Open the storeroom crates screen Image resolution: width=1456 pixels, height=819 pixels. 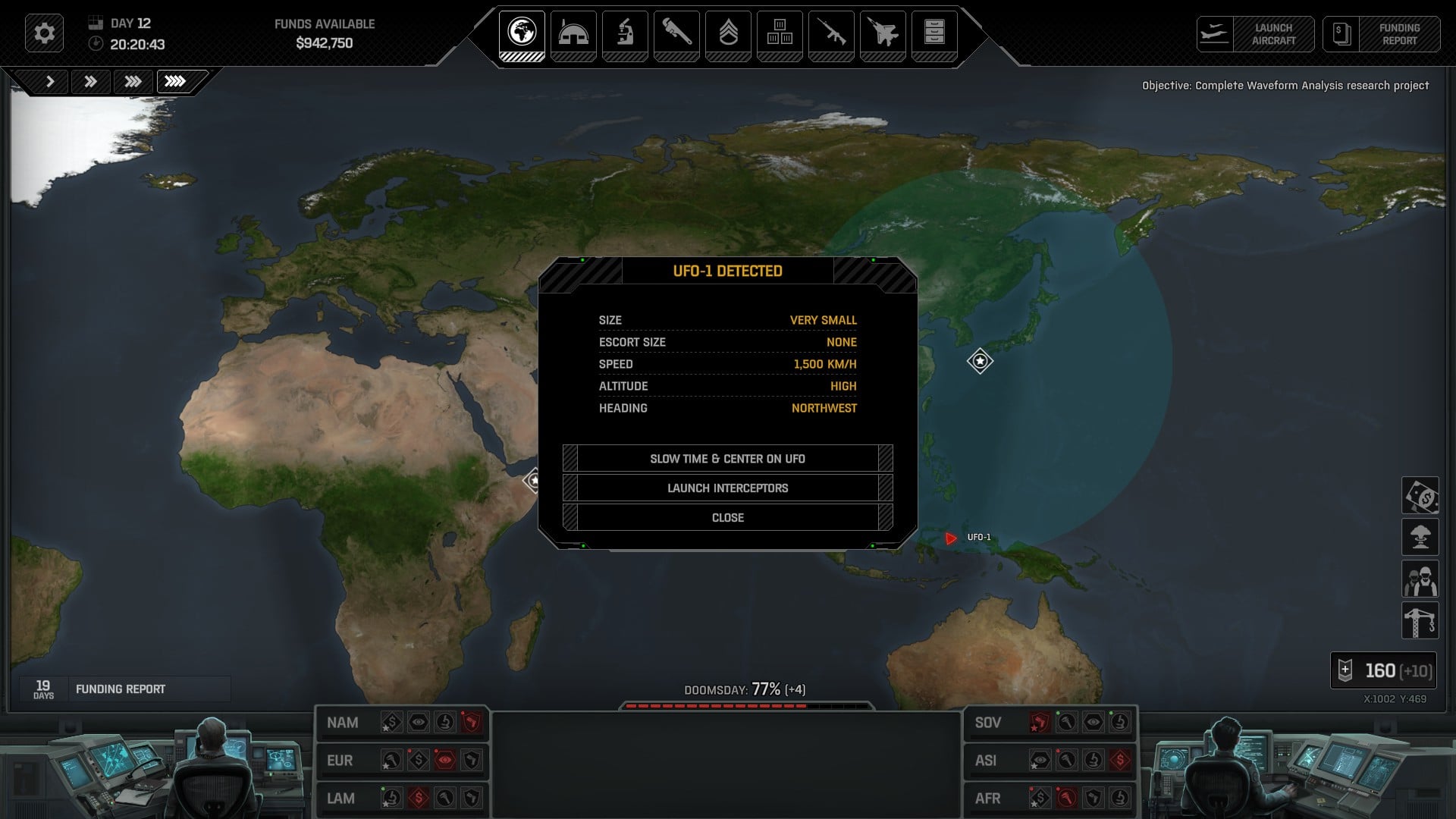780,33
